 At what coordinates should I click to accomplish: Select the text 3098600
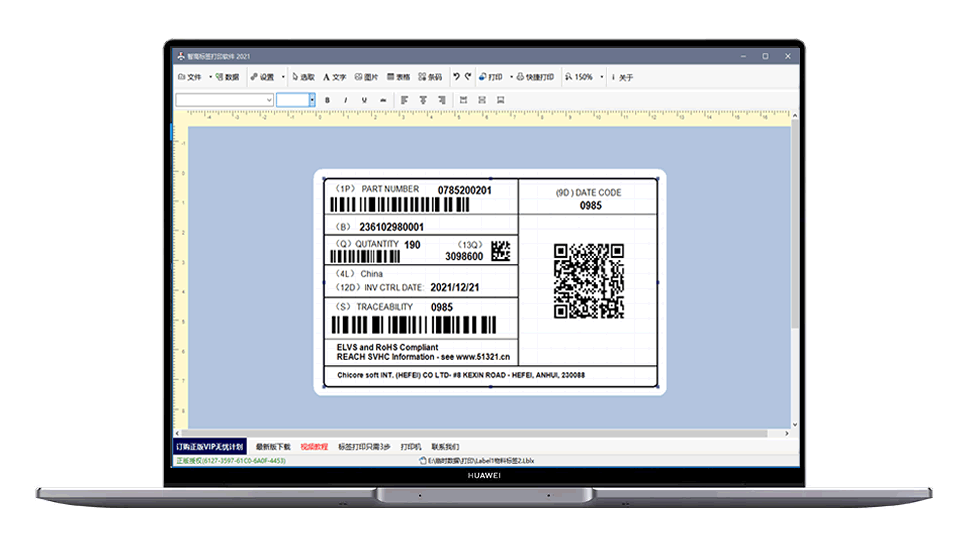click(464, 257)
